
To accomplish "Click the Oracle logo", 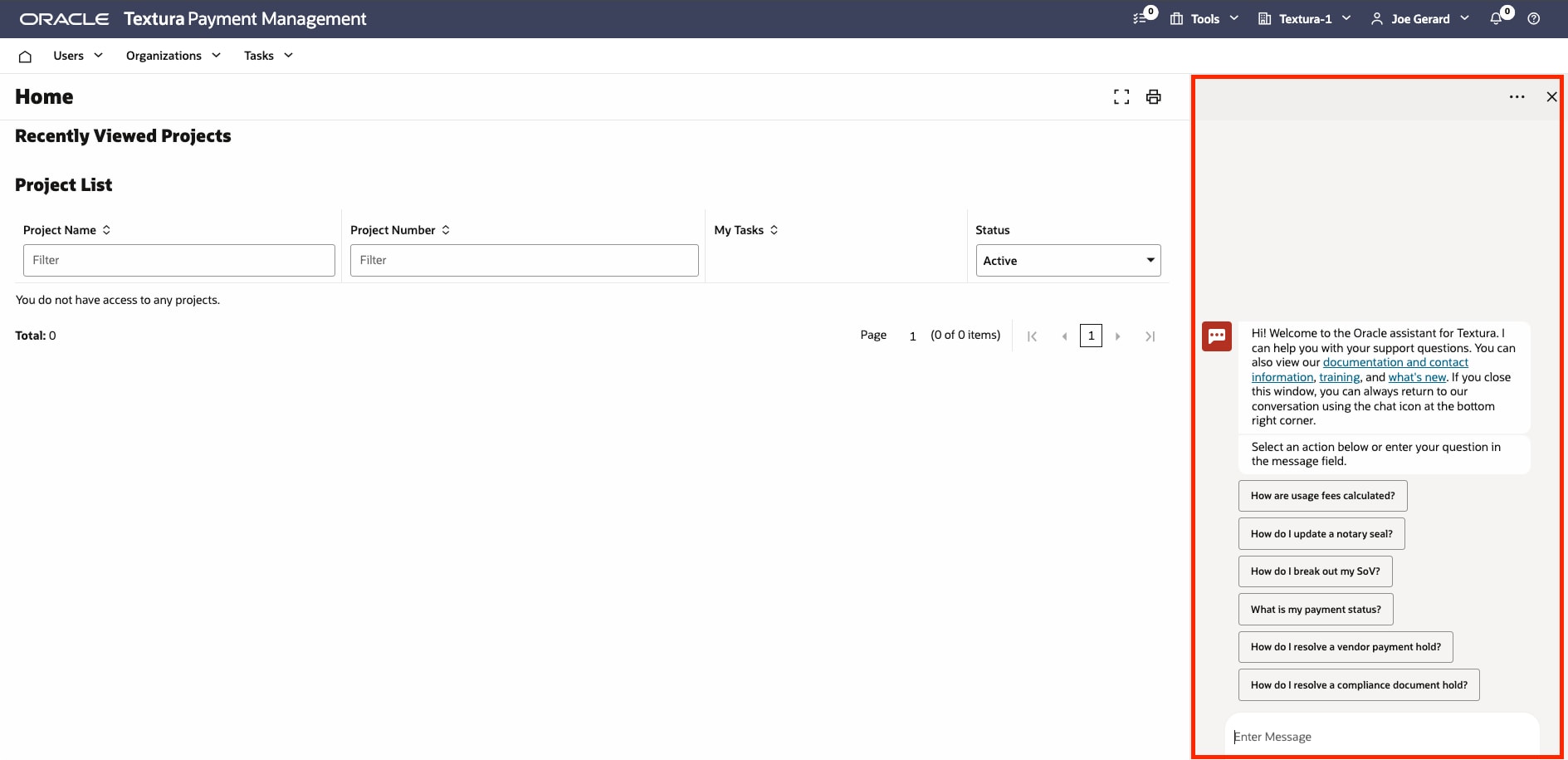I will pyautogui.click(x=64, y=19).
